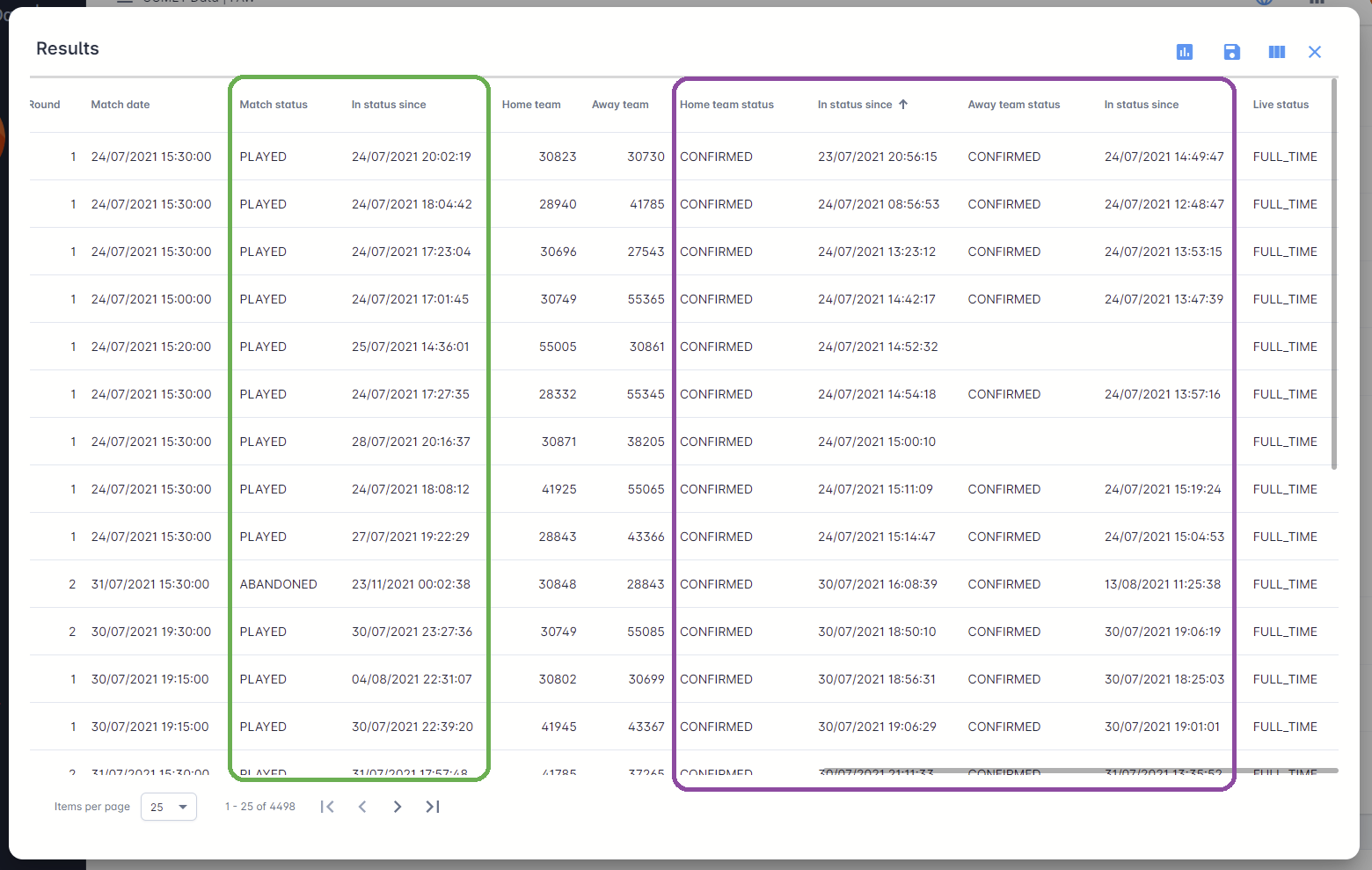The width and height of the screenshot is (1372, 870).
Task: Close the Results dialog
Action: click(1315, 52)
